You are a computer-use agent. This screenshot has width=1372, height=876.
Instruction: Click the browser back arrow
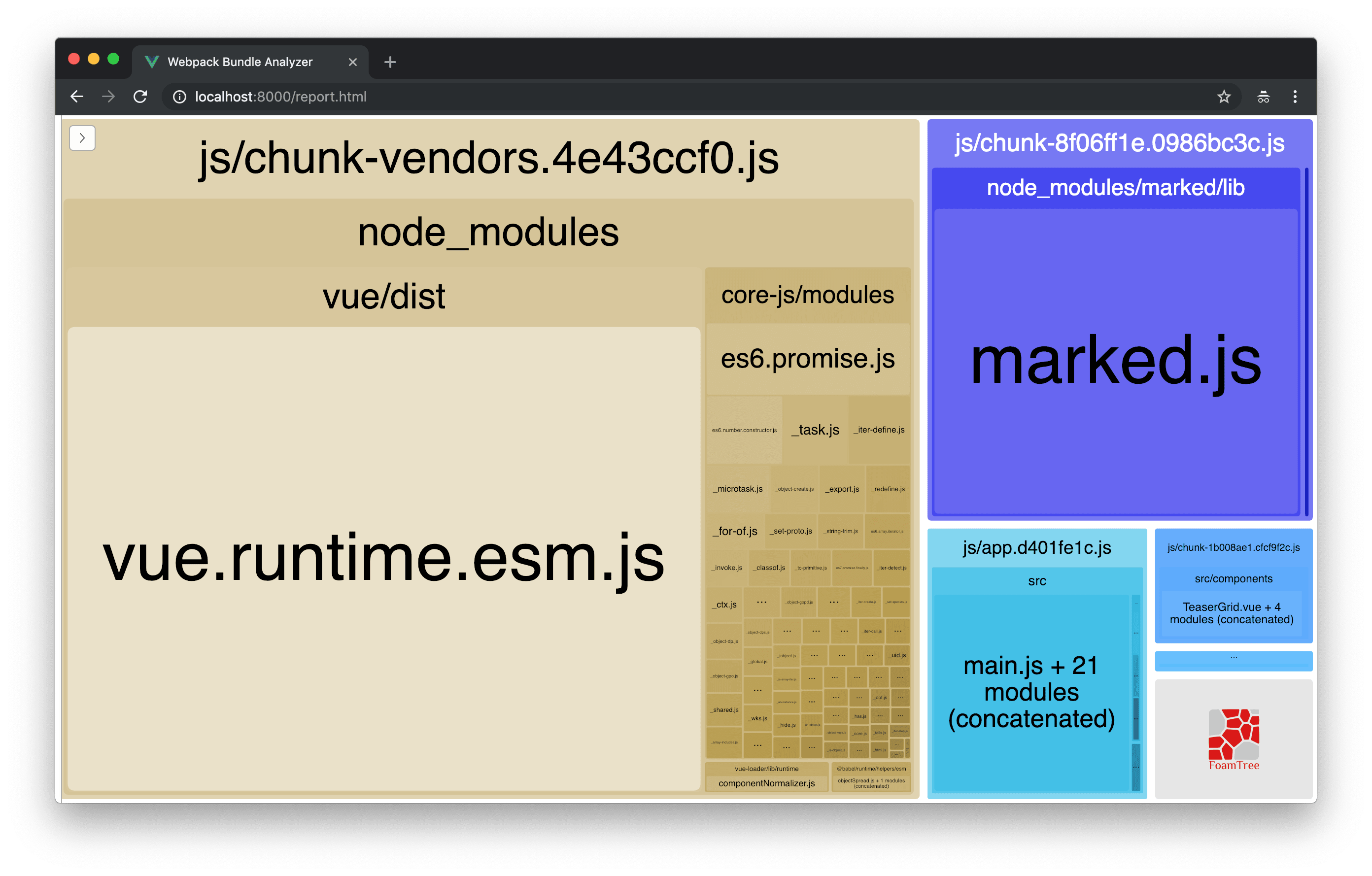pyautogui.click(x=77, y=97)
